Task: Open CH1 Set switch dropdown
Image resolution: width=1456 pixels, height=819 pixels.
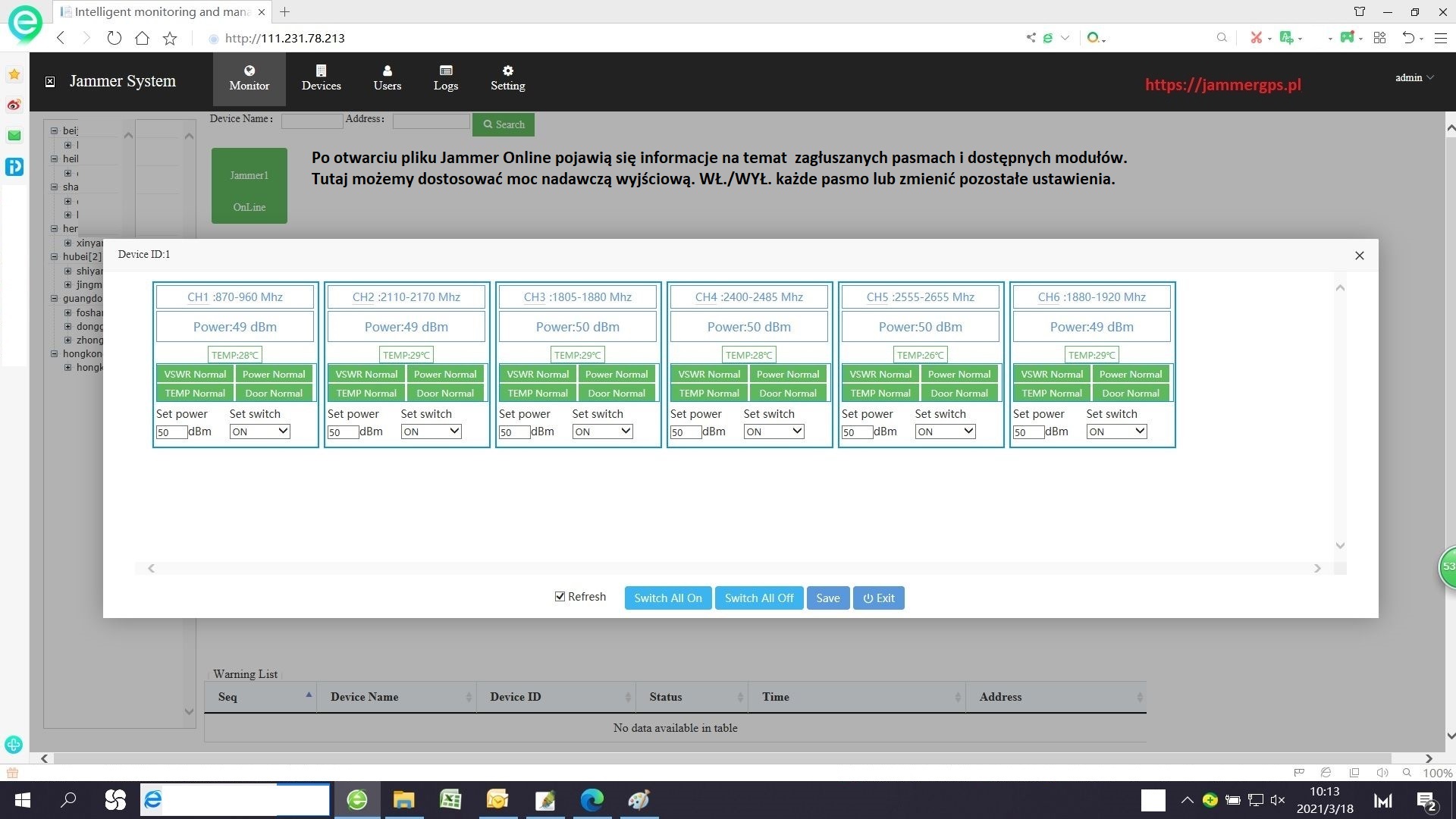Action: [x=259, y=431]
